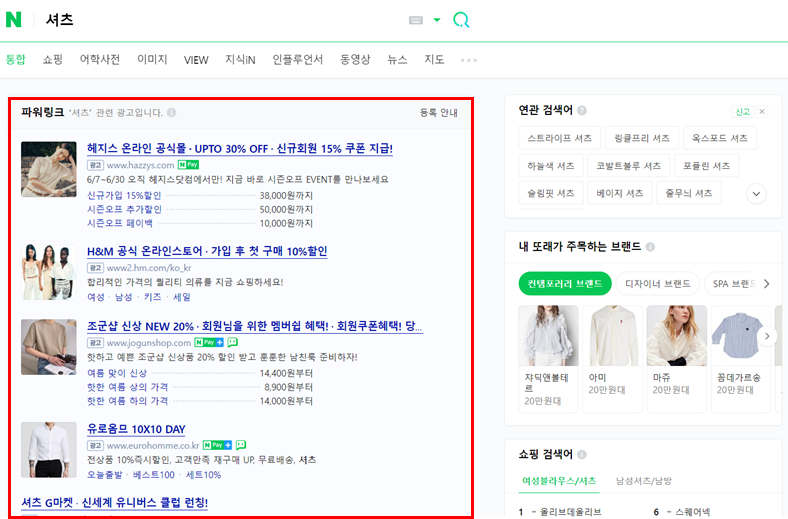The width and height of the screenshot is (788, 519).
Task: Open the 셔츠 G마켓 ad title
Action: pyautogui.click(x=115, y=502)
